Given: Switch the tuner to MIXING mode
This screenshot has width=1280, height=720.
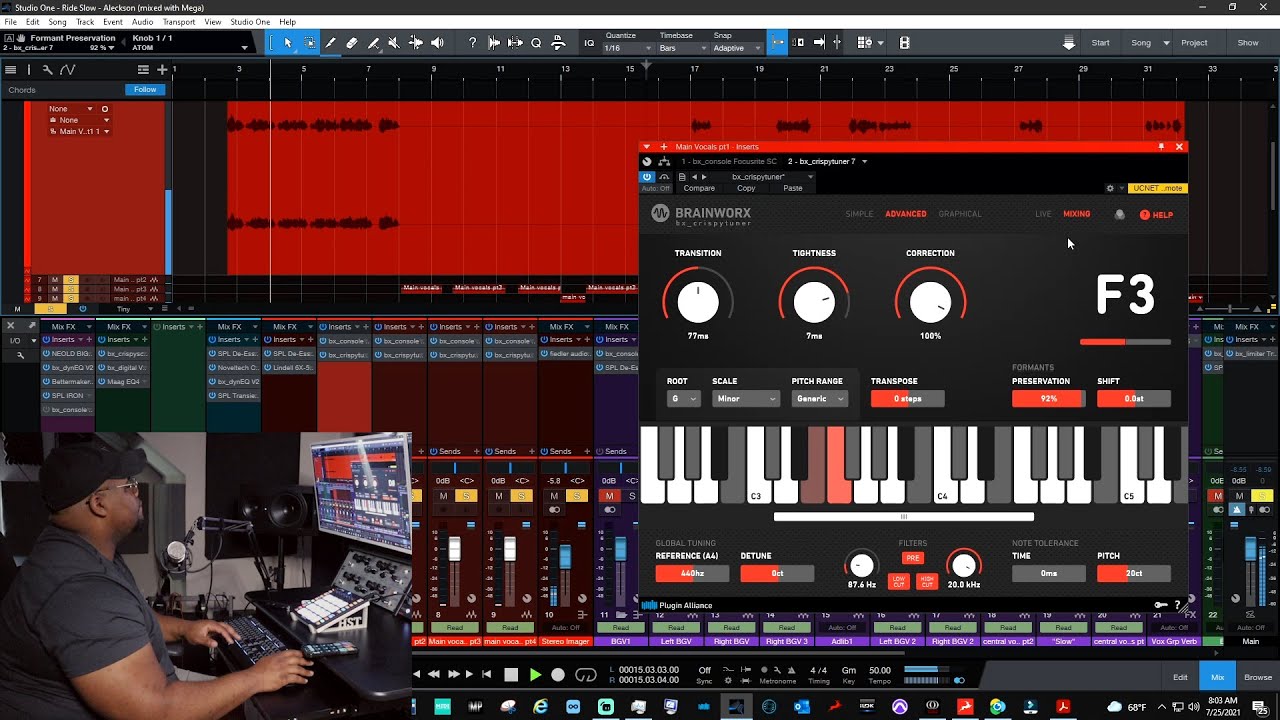Looking at the screenshot, I should [x=1077, y=214].
